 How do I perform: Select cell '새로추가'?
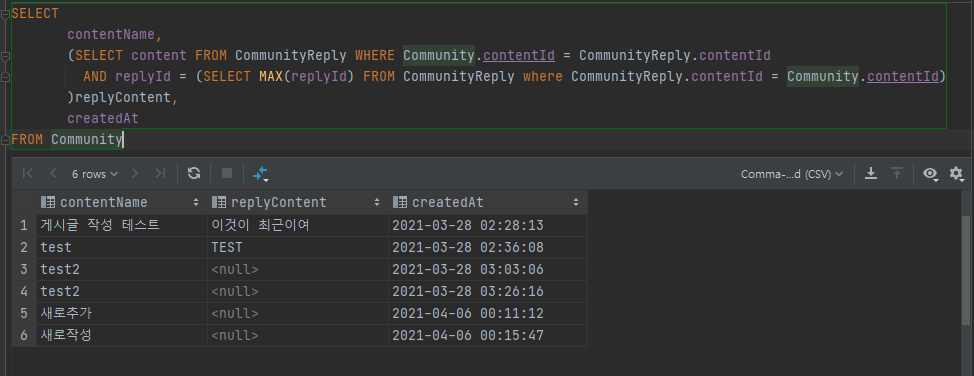coord(122,313)
